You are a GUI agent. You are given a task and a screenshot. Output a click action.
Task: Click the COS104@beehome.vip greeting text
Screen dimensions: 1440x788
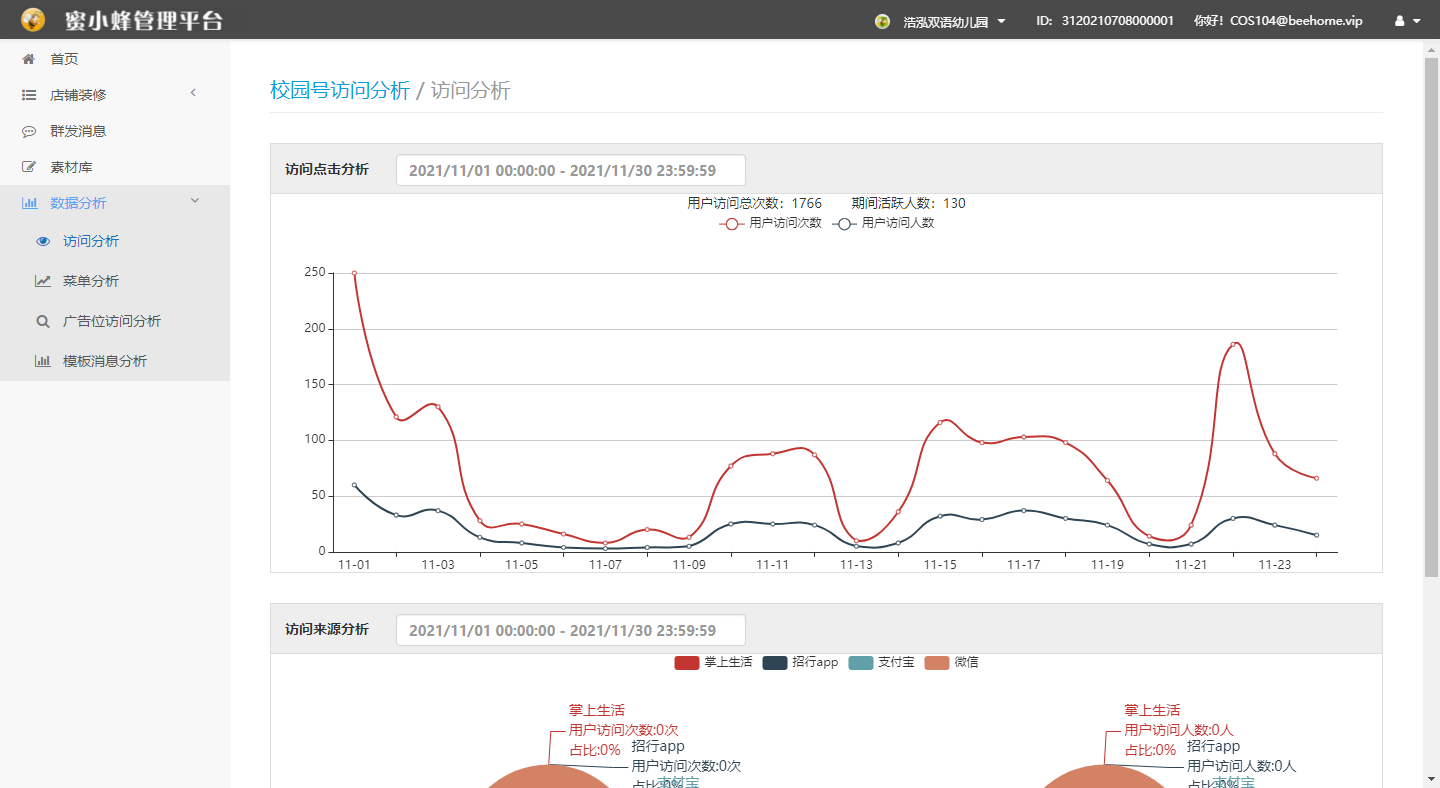[1278, 21]
